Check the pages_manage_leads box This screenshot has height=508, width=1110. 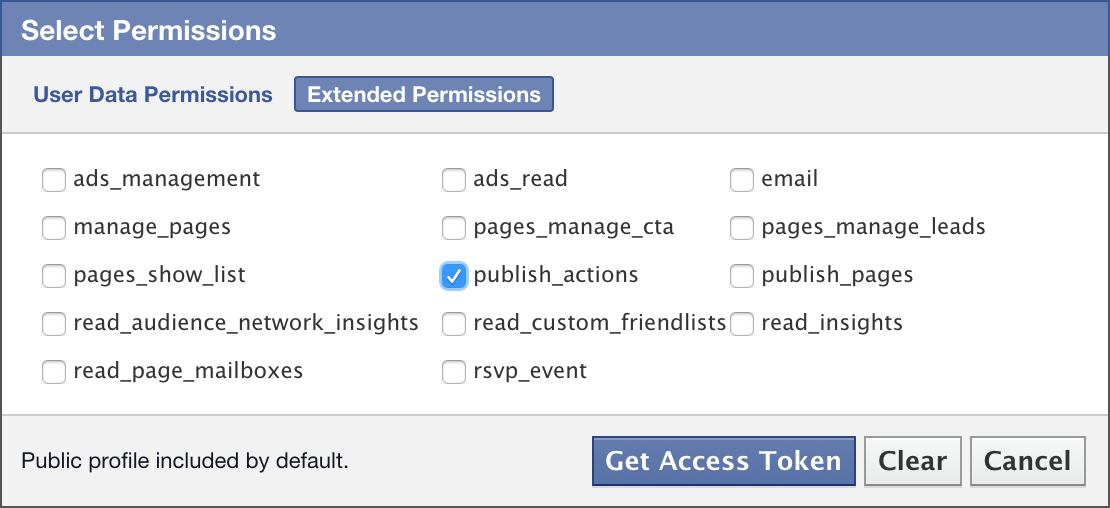point(742,228)
